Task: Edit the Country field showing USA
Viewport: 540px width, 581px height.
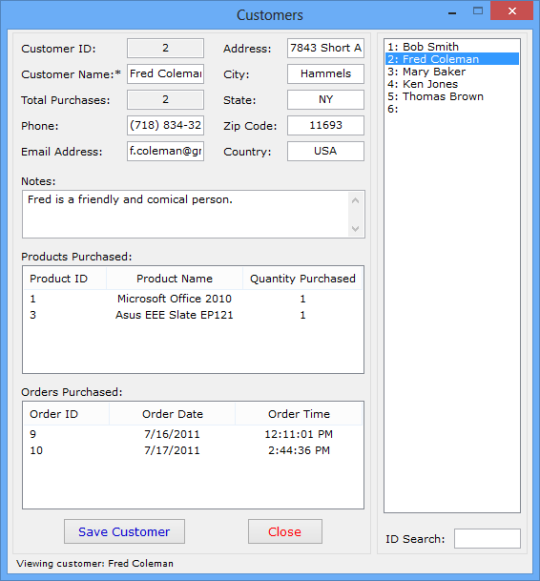Action: pyautogui.click(x=325, y=151)
